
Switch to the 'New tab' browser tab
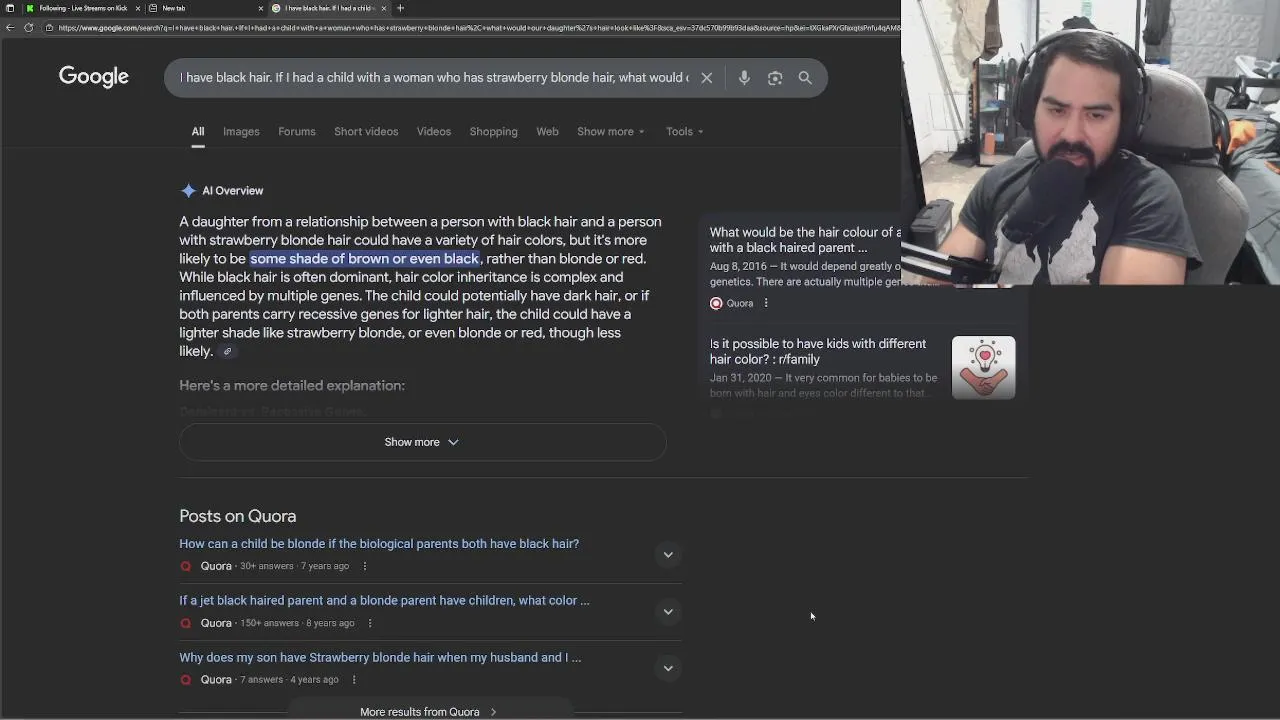click(x=205, y=8)
